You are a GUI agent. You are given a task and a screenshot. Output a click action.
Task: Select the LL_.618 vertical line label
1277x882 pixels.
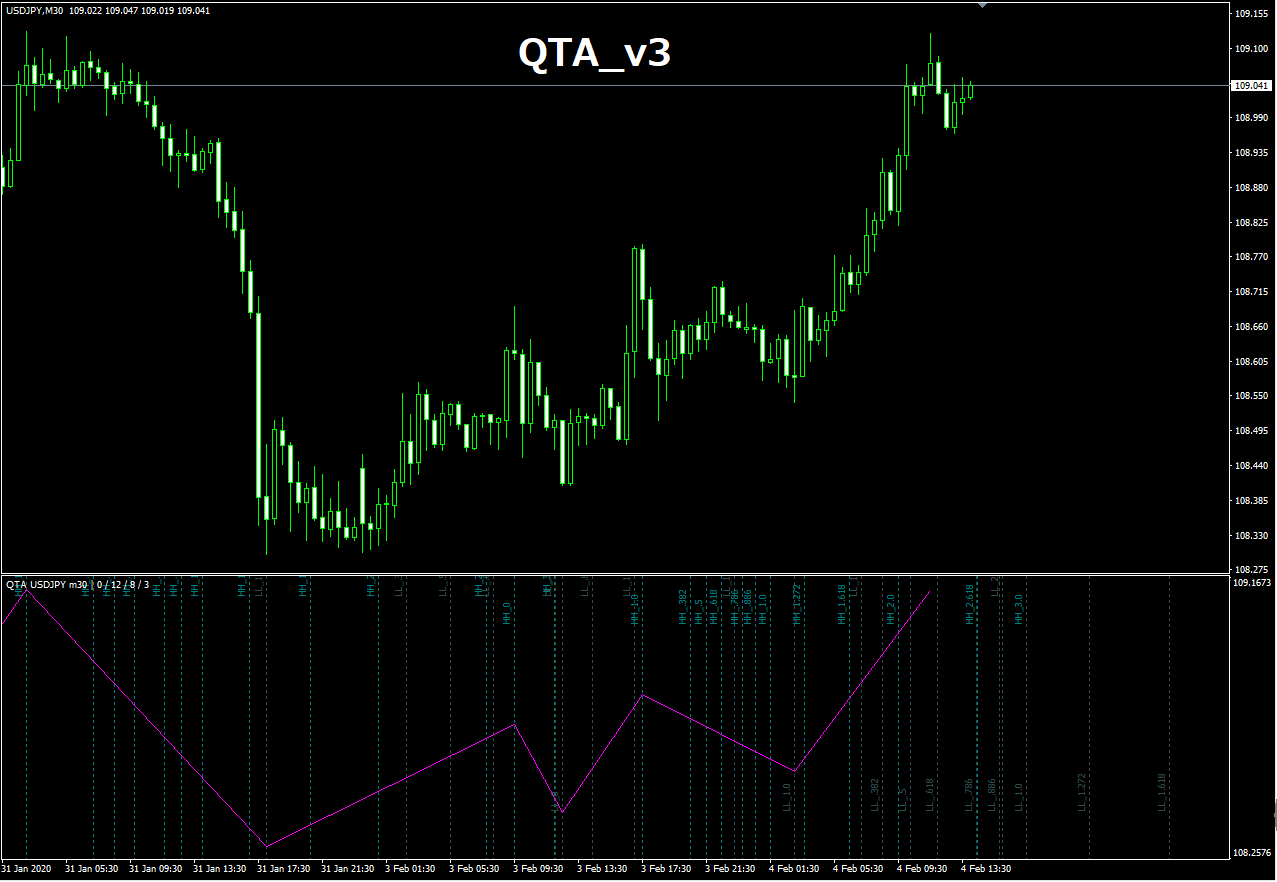pyautogui.click(x=929, y=795)
